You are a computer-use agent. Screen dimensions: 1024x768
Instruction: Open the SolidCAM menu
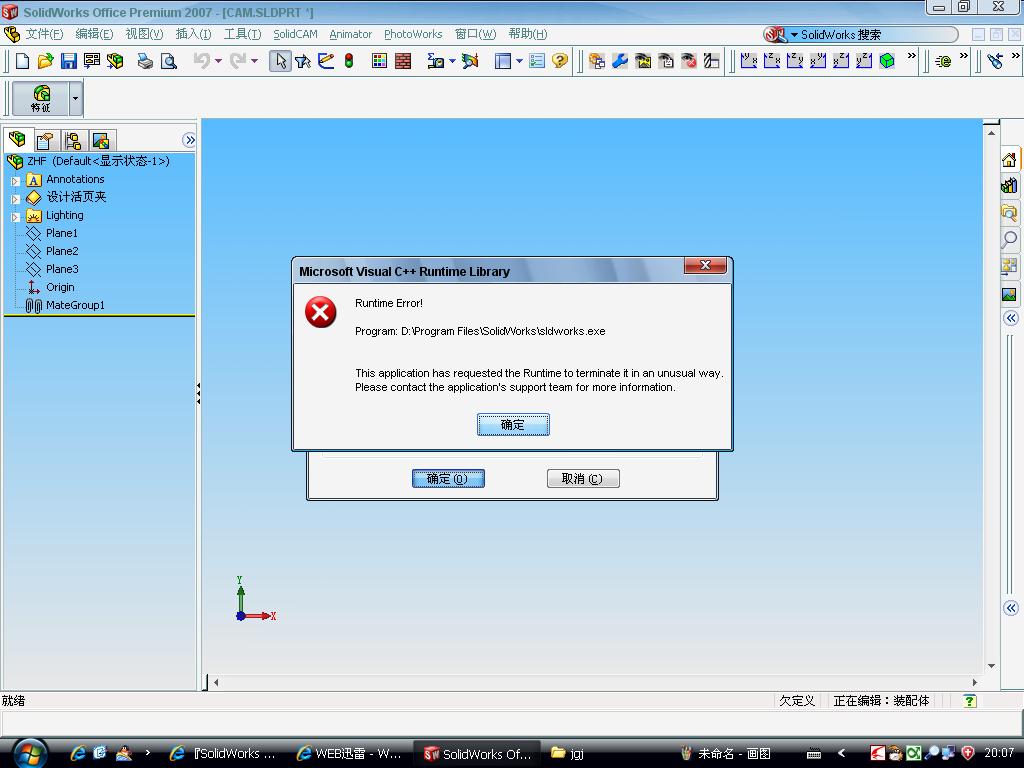[x=295, y=34]
